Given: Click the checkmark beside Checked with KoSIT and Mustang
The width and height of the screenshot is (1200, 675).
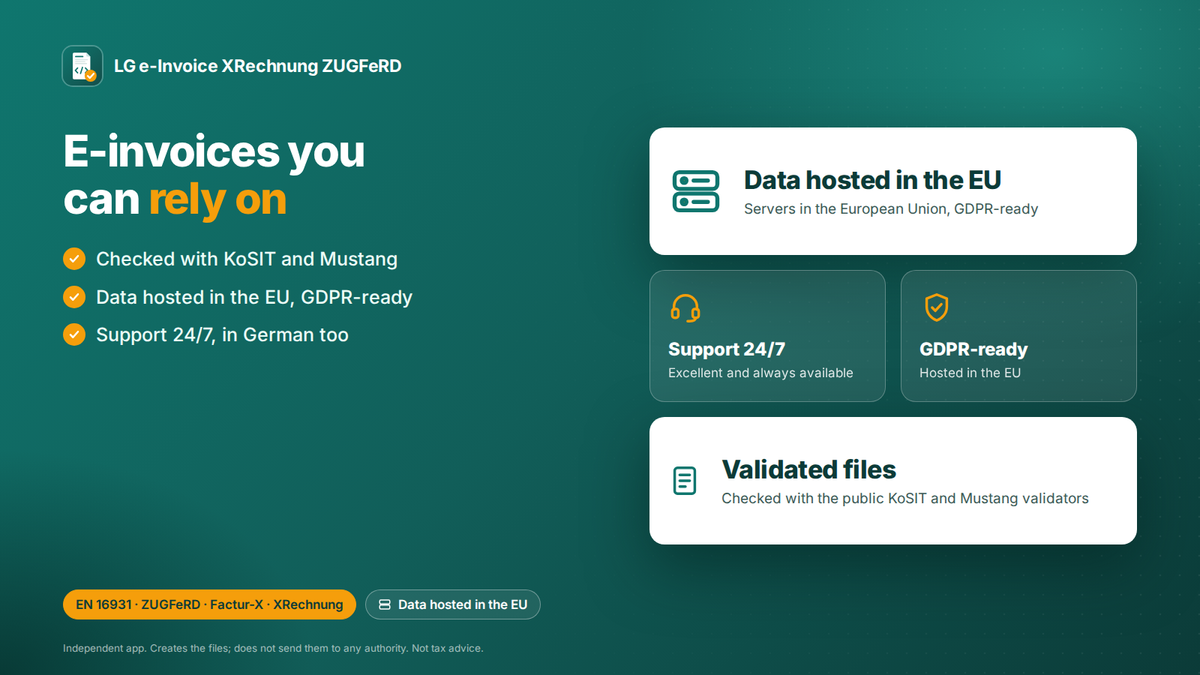Looking at the screenshot, I should pos(74,259).
